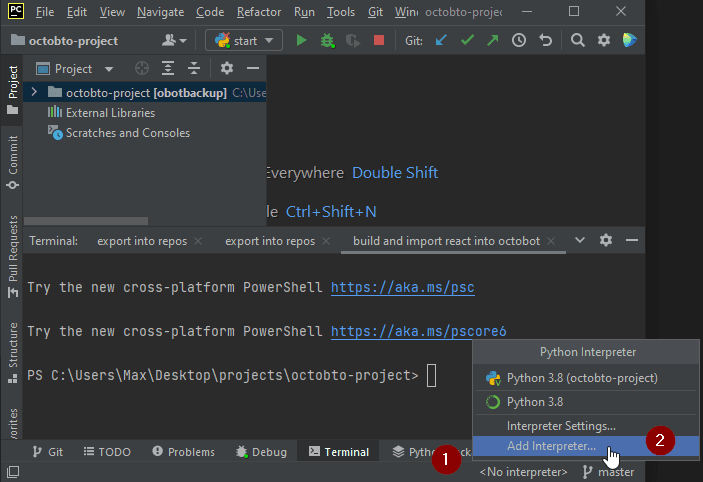The image size is (703, 482).
Task: Show Git history clock icon
Action: coord(519,41)
